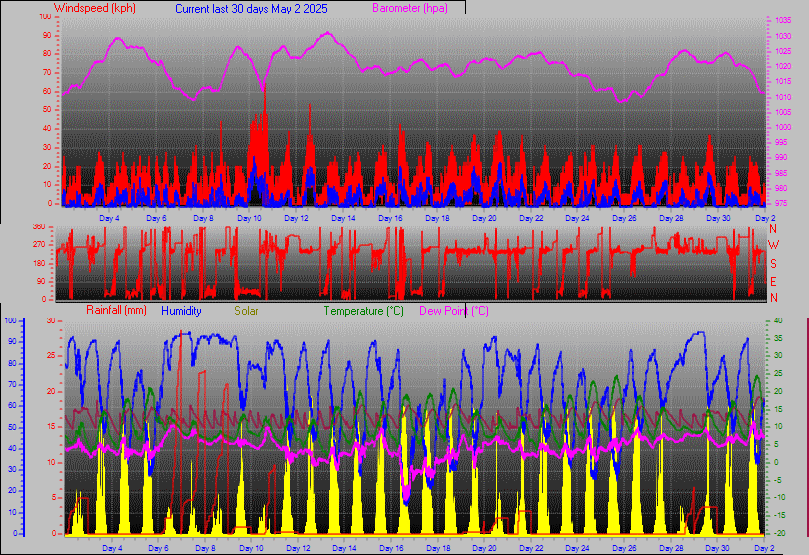Select '-5' on the green temperature axis
809x555 pixels.
(776, 480)
